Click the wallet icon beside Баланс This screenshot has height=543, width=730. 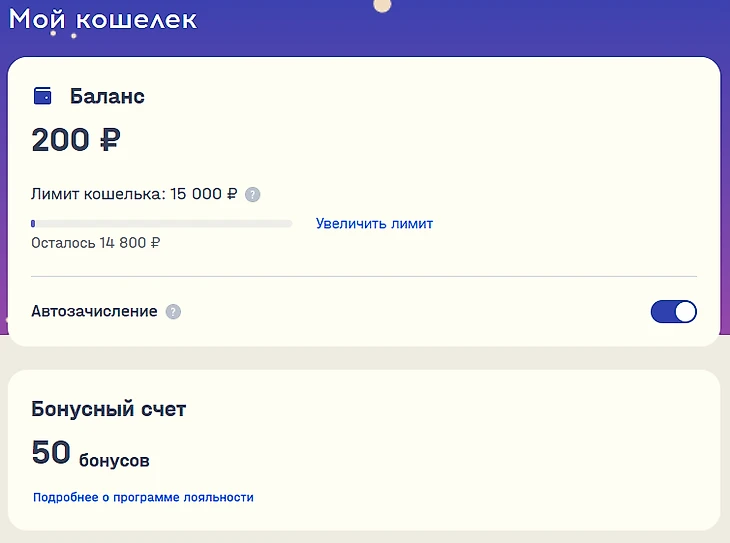[x=42, y=97]
